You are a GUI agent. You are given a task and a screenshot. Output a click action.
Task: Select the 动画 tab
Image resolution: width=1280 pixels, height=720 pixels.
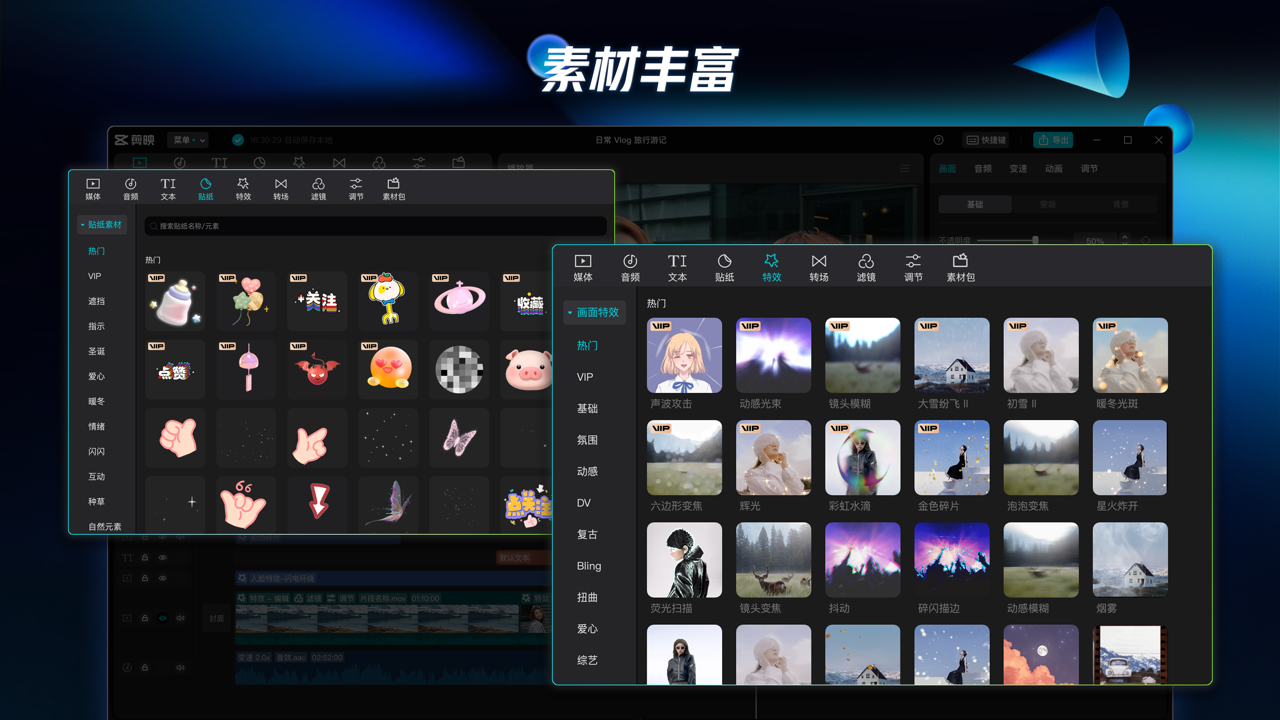tap(1054, 168)
